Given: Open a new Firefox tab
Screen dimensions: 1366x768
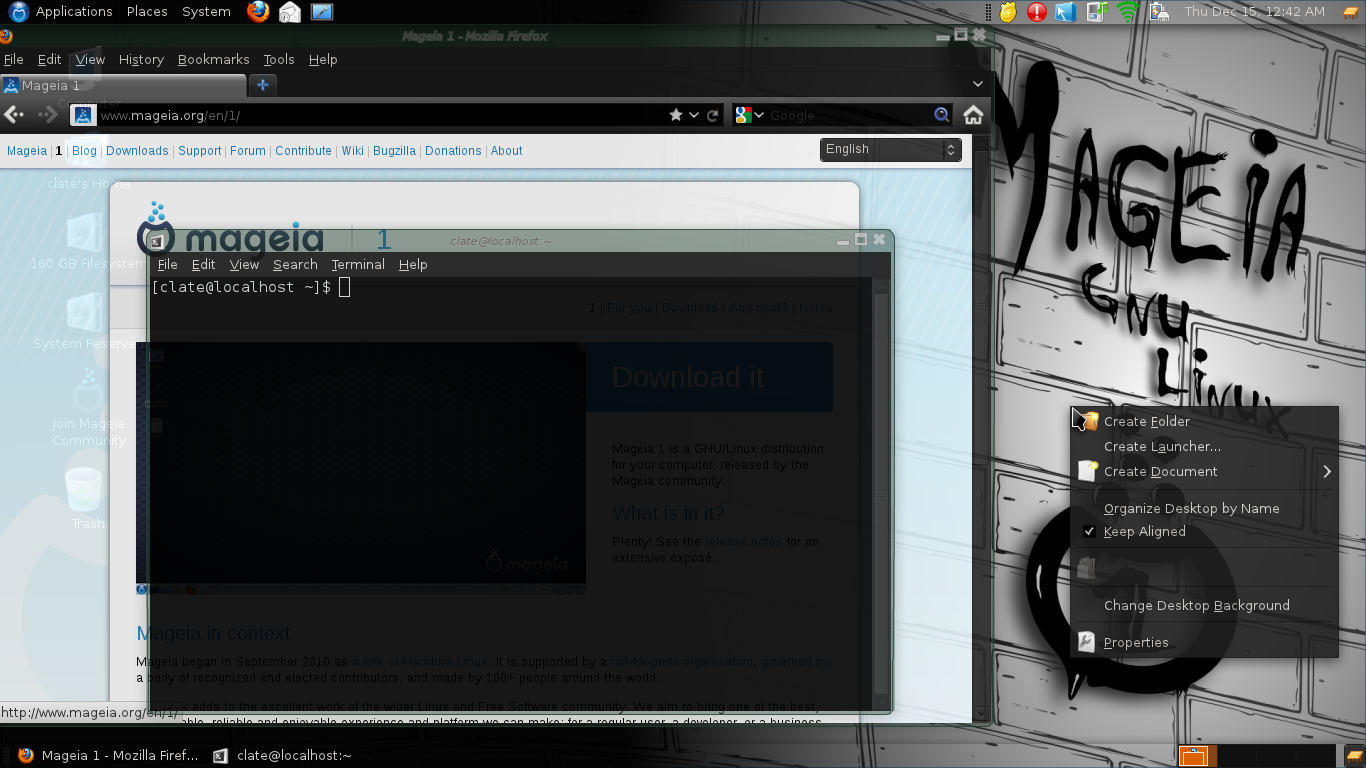Looking at the screenshot, I should click(263, 85).
